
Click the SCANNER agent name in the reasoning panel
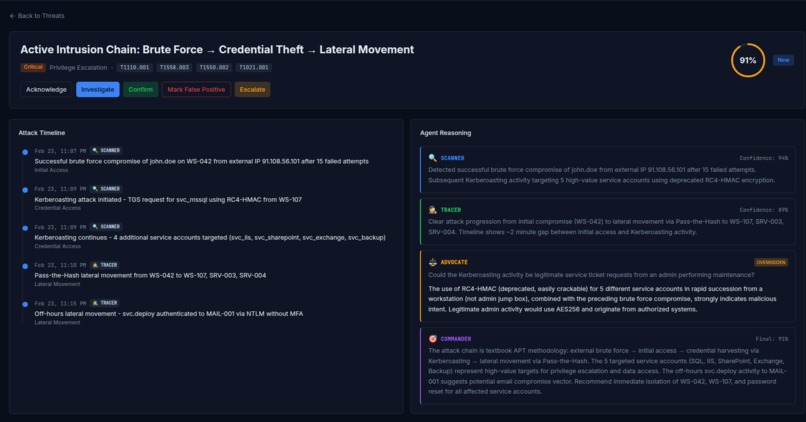click(x=452, y=158)
